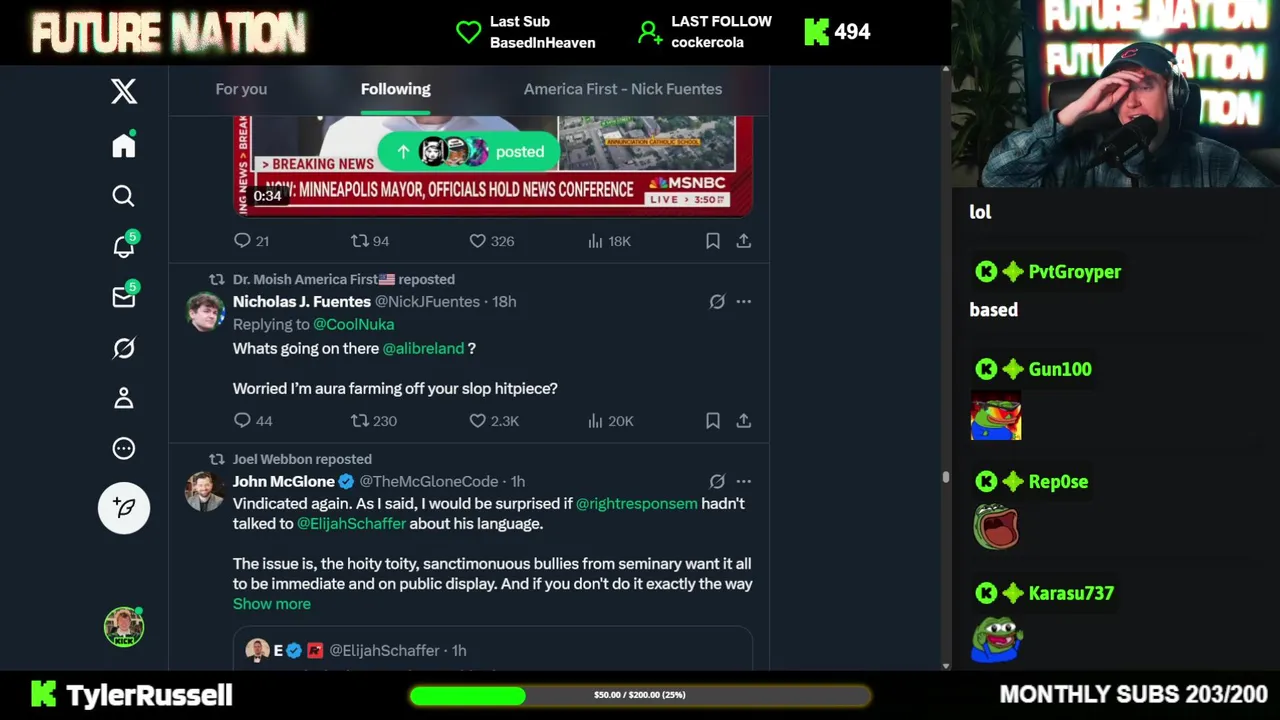Open the account avatar at sidebar bottom
Screen dimensions: 1280x720
(124, 627)
